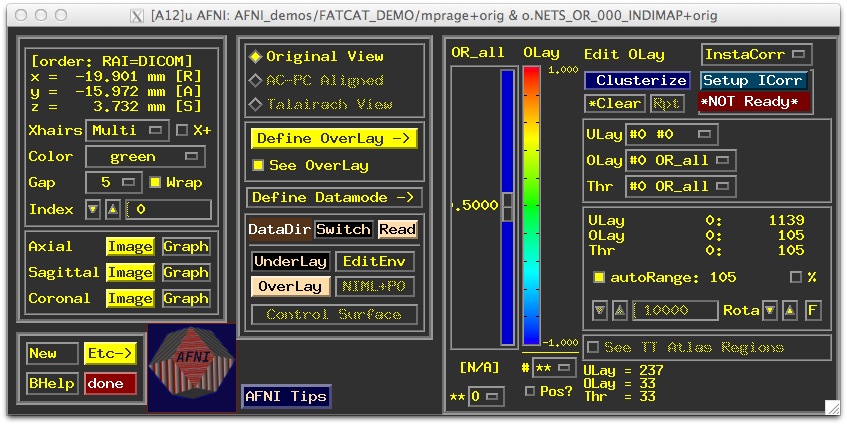The image size is (847, 425).
Task: Click the OLay rainbow colorbar
Action: click(x=532, y=206)
